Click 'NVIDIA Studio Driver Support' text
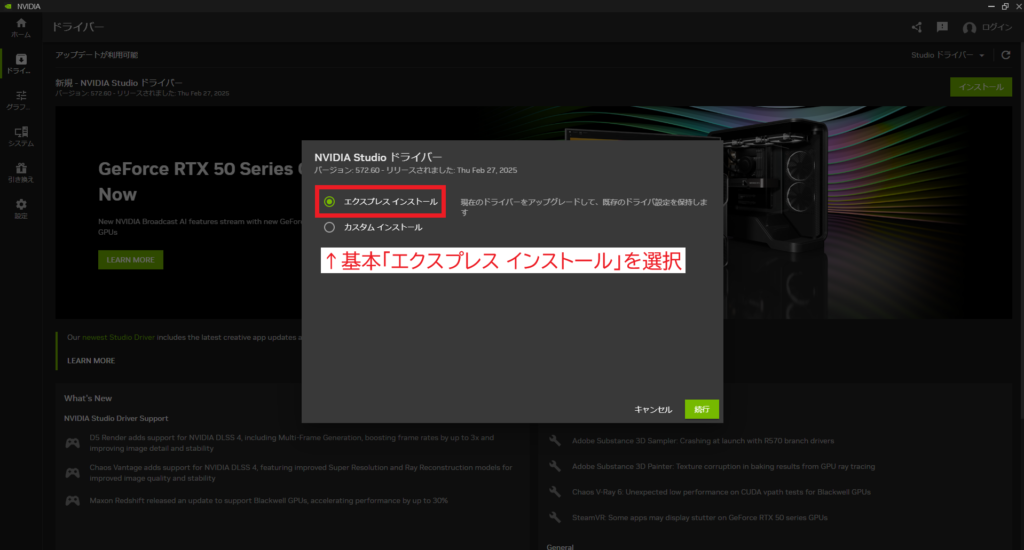 pyautogui.click(x=116, y=418)
